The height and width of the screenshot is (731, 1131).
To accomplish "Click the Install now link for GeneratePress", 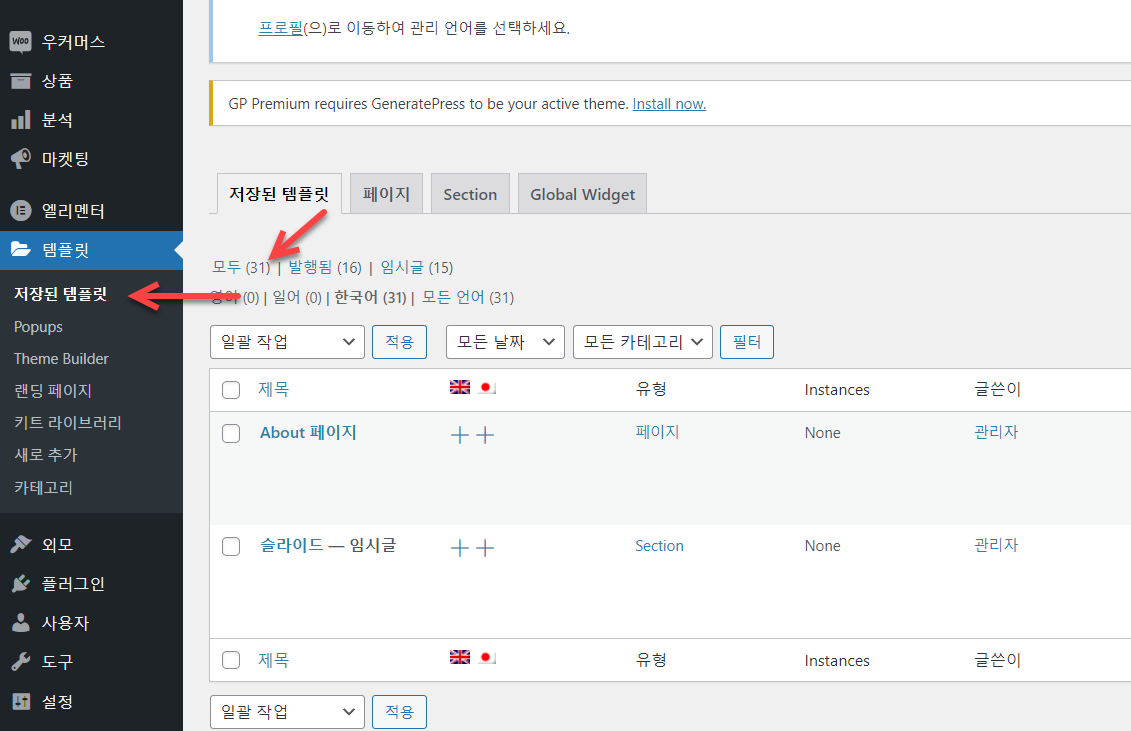I will [x=669, y=102].
